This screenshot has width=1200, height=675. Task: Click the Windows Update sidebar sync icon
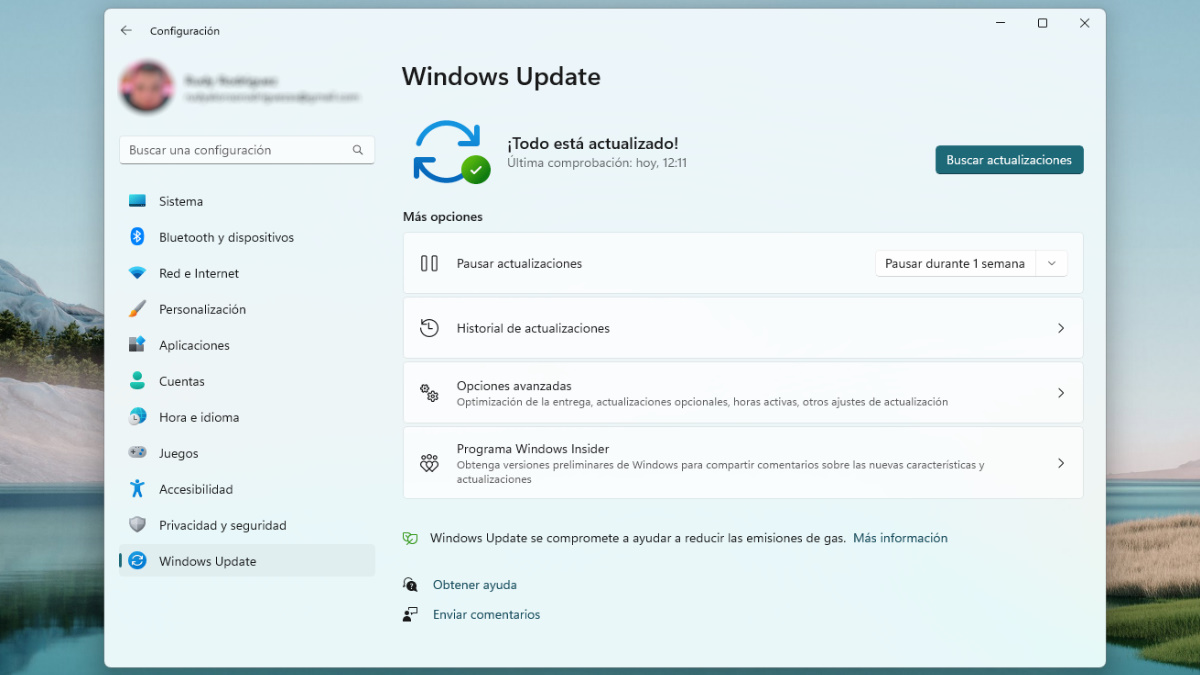click(x=137, y=561)
